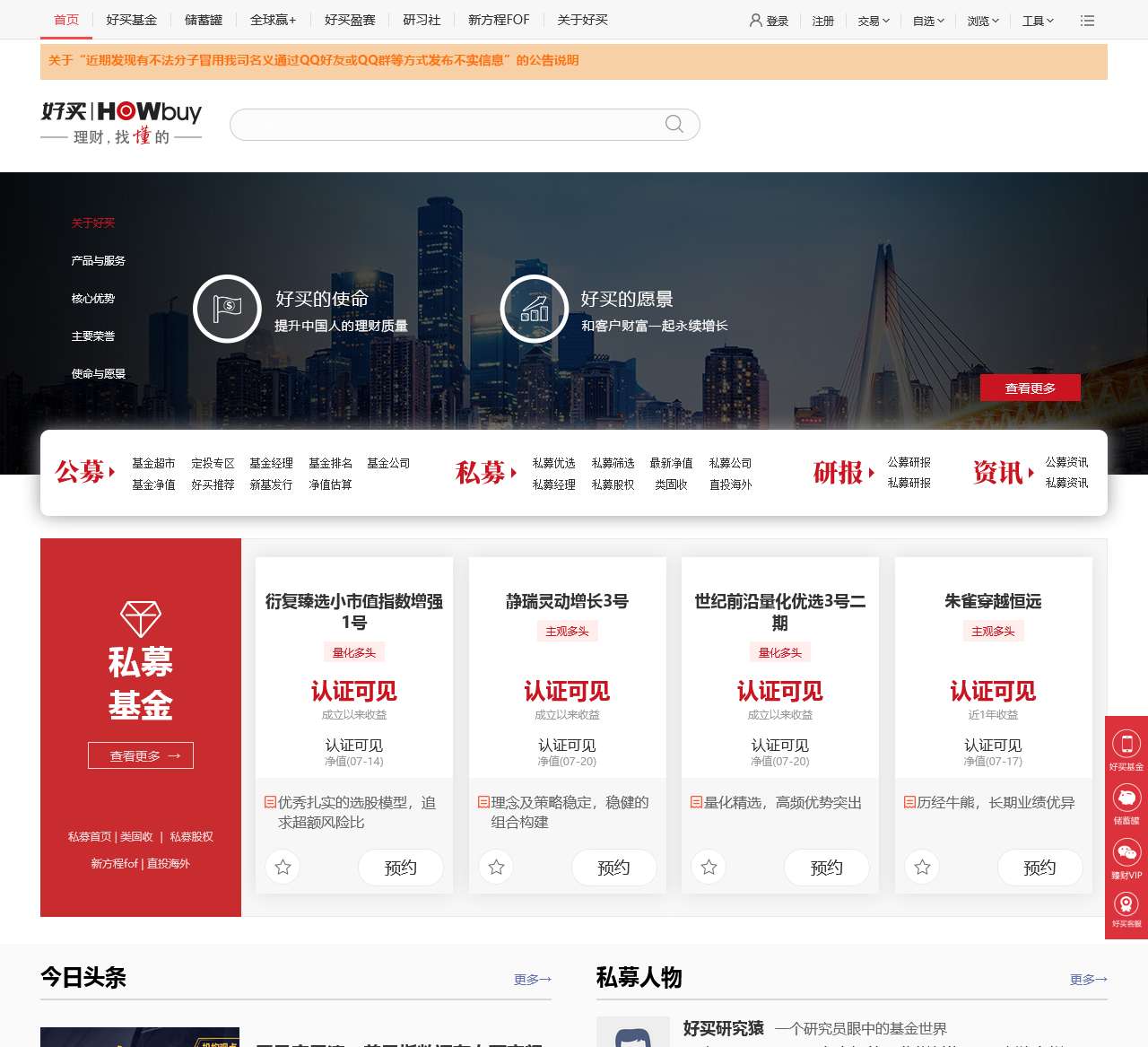Image resolution: width=1148 pixels, height=1047 pixels.
Task: Click the HOWbuy logo
Action: pos(121,123)
